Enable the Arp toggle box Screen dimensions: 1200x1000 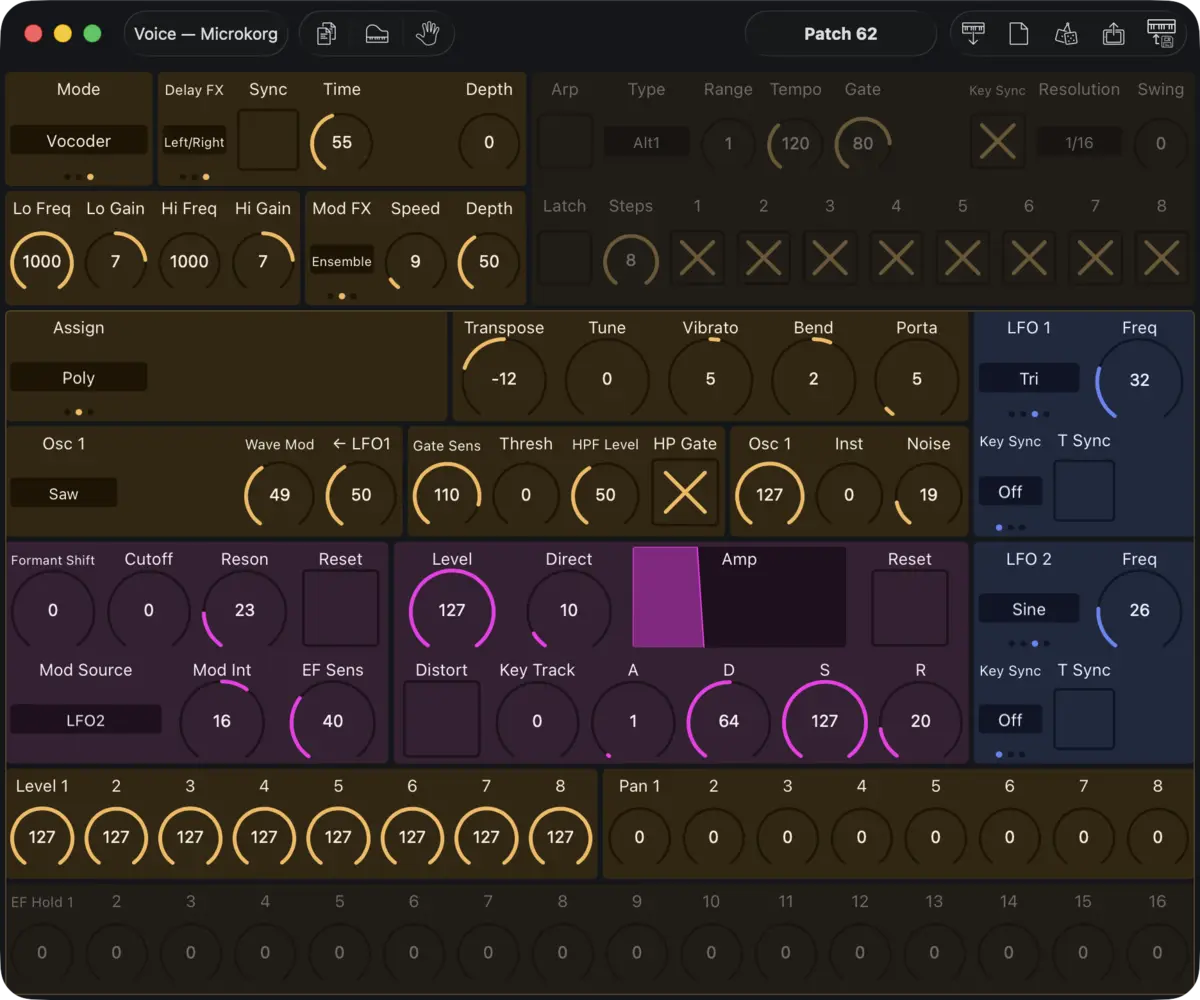pyautogui.click(x=565, y=140)
